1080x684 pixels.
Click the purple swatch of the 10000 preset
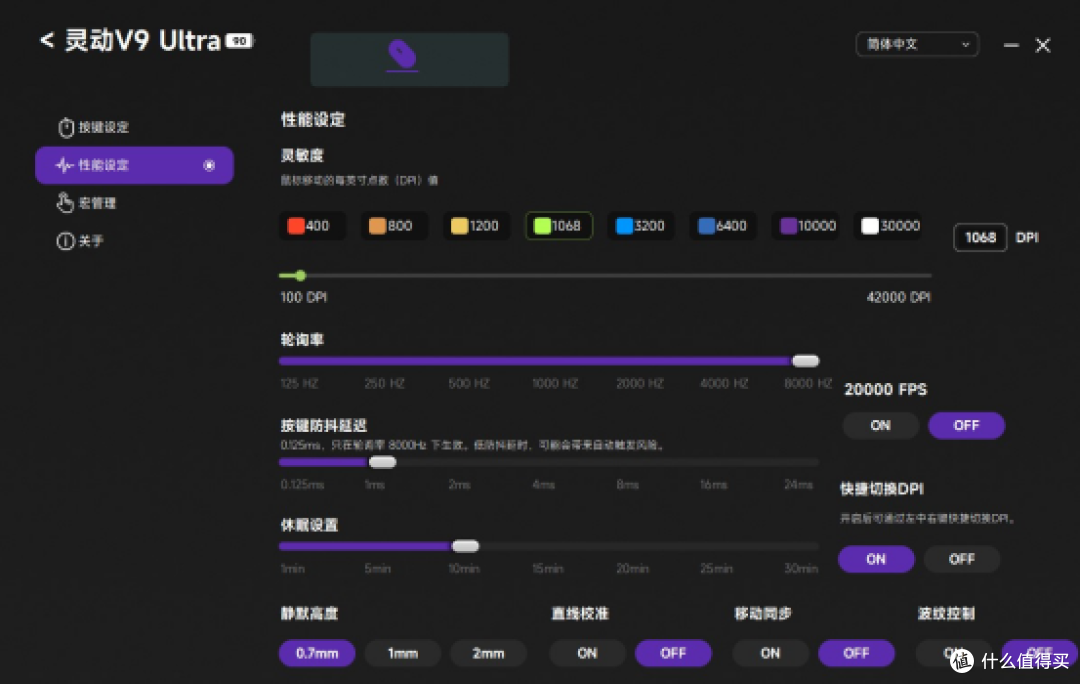coord(789,226)
